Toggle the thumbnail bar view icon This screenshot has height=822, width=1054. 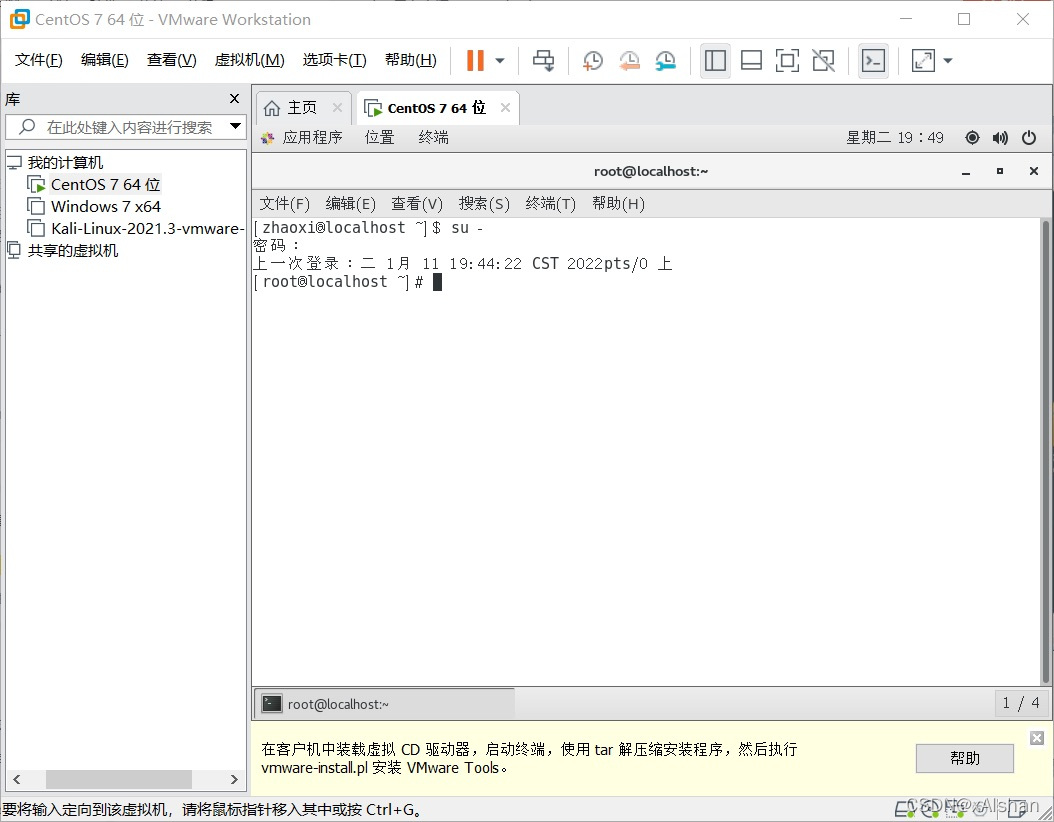[x=751, y=60]
